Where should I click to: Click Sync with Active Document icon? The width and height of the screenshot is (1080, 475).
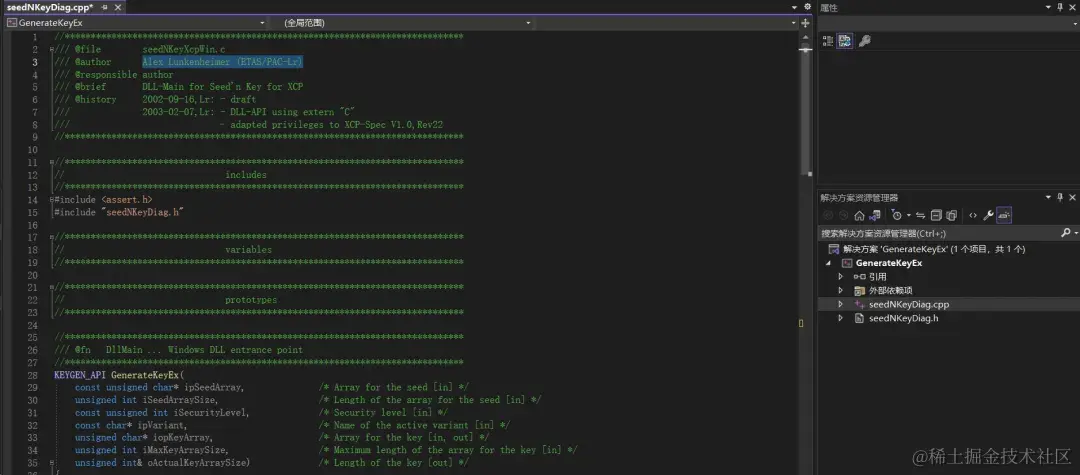[921, 215]
